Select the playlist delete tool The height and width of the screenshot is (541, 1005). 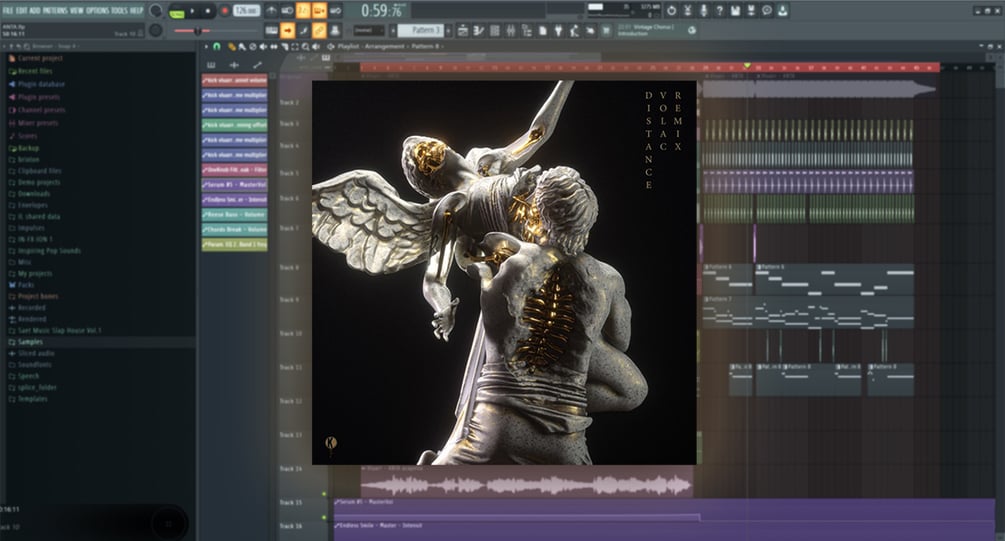tap(253, 46)
